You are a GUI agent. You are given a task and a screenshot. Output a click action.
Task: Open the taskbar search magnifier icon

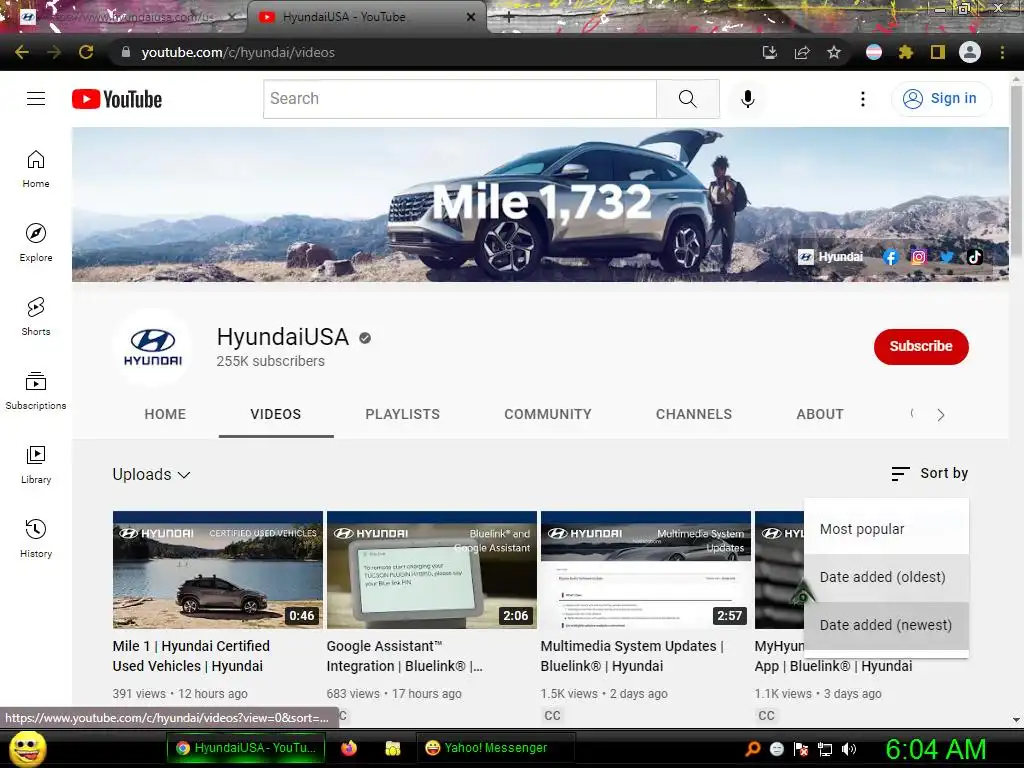pos(753,749)
